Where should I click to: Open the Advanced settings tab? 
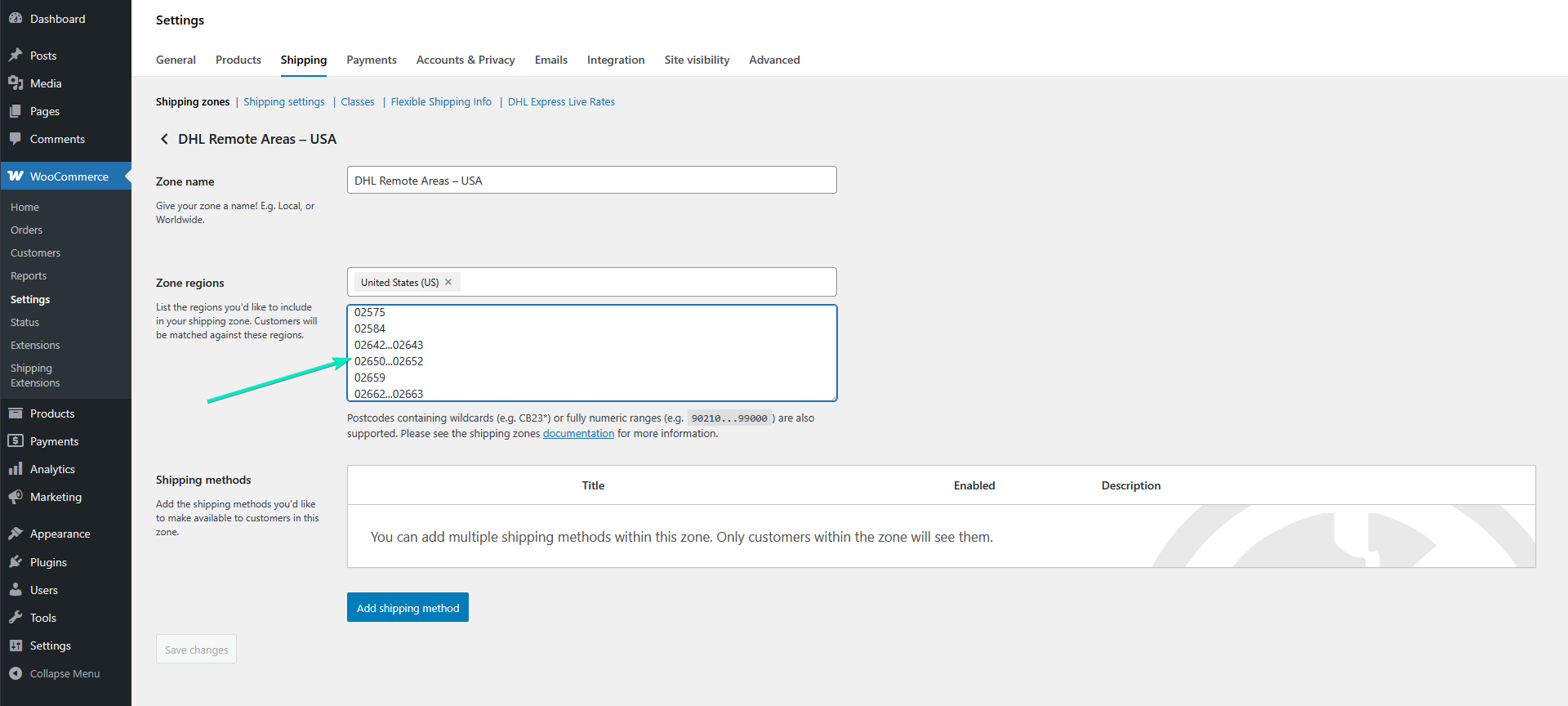tap(774, 60)
